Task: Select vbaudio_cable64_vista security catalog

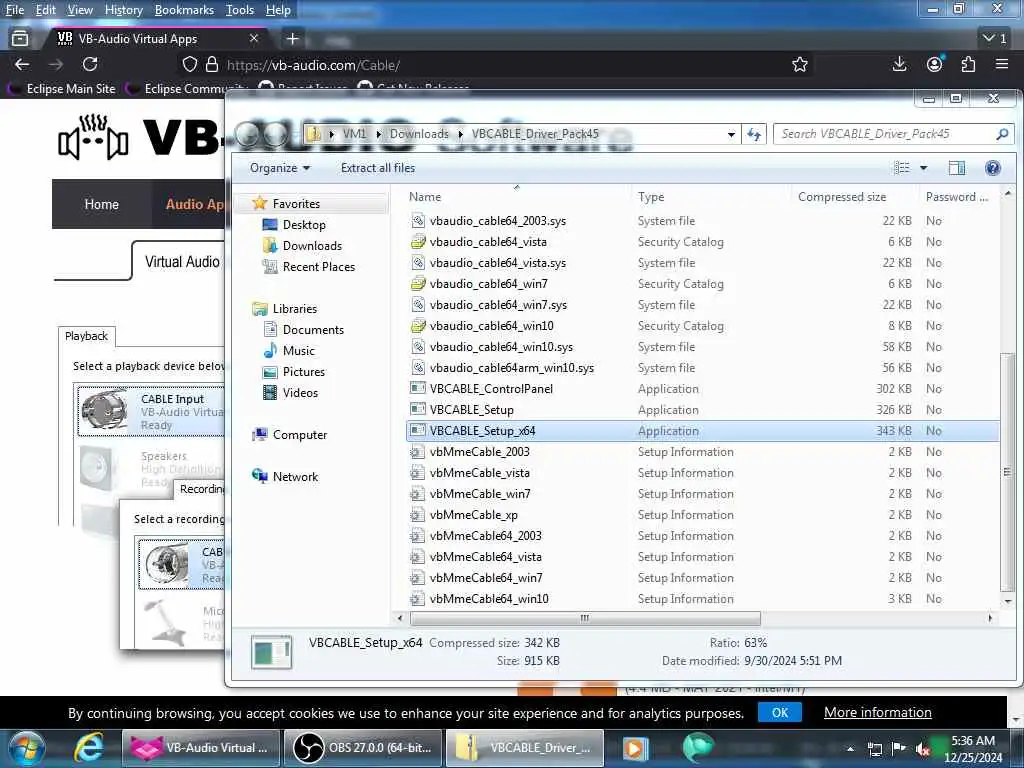Action: 488,242
